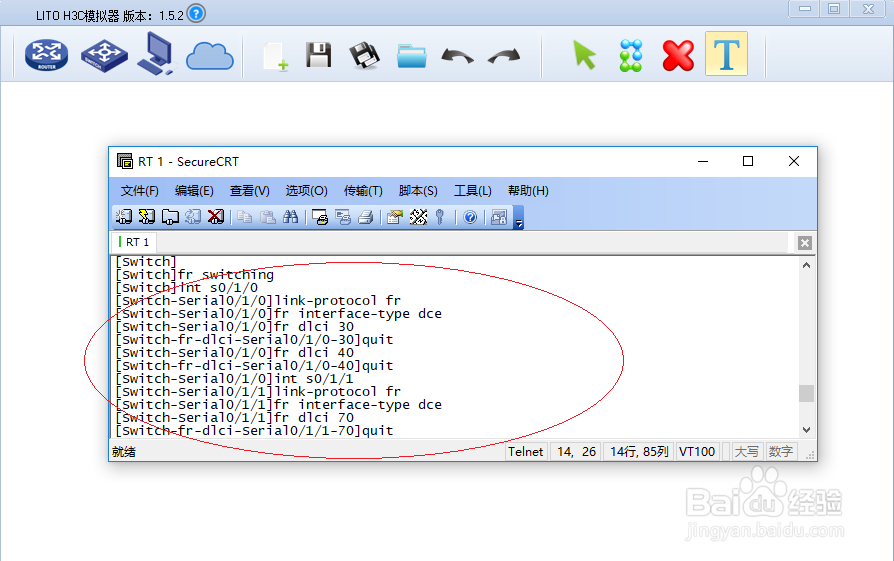Viewport: 894px width, 561px height.
Task: Select the PC host device icon
Action: 156,54
